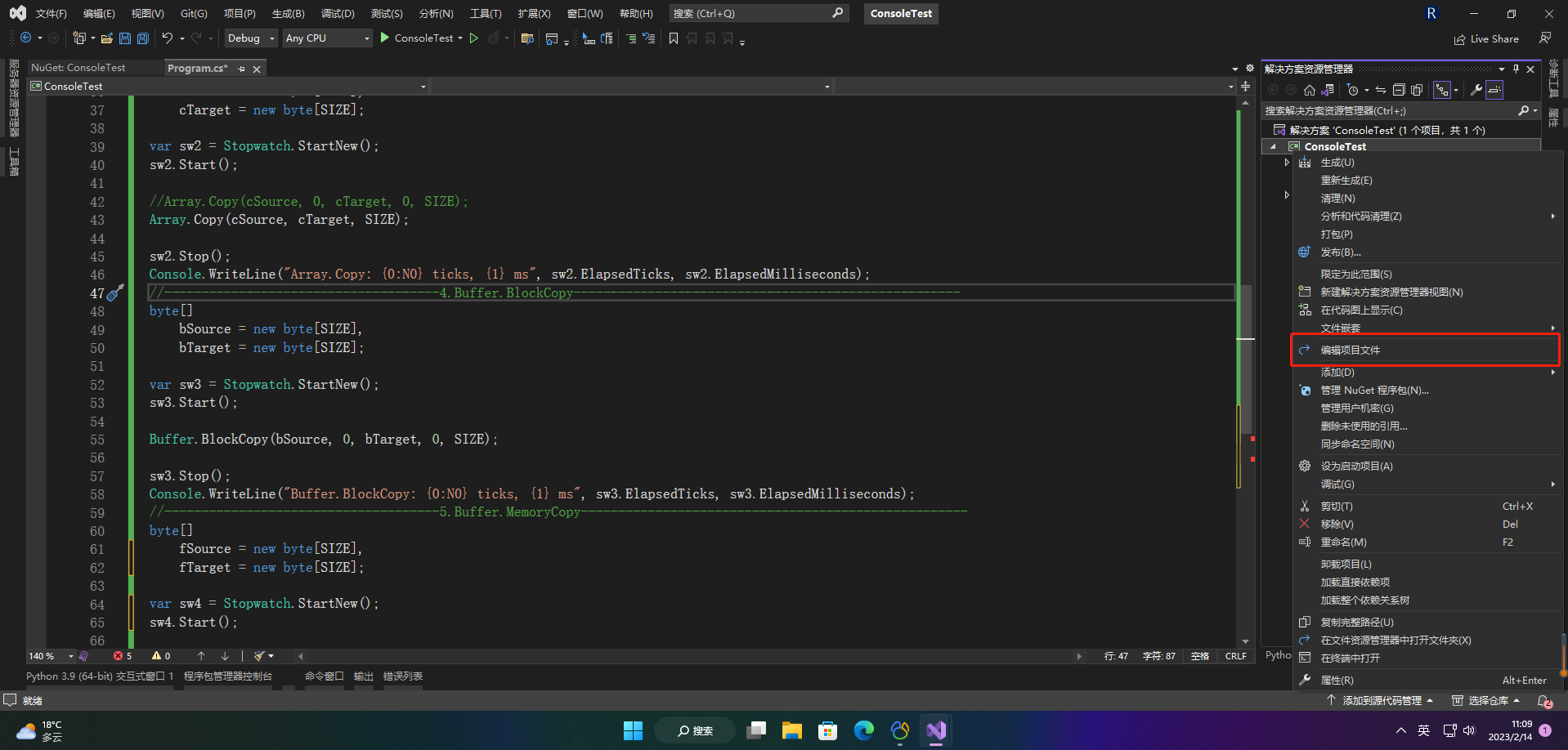Screen dimensions: 1568x750
Task: Open the Git(G) menu
Action: pyautogui.click(x=194, y=14)
